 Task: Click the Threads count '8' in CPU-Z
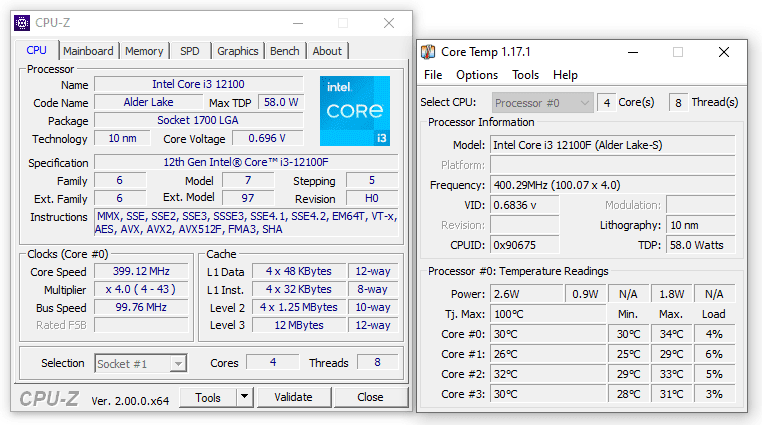point(377,362)
